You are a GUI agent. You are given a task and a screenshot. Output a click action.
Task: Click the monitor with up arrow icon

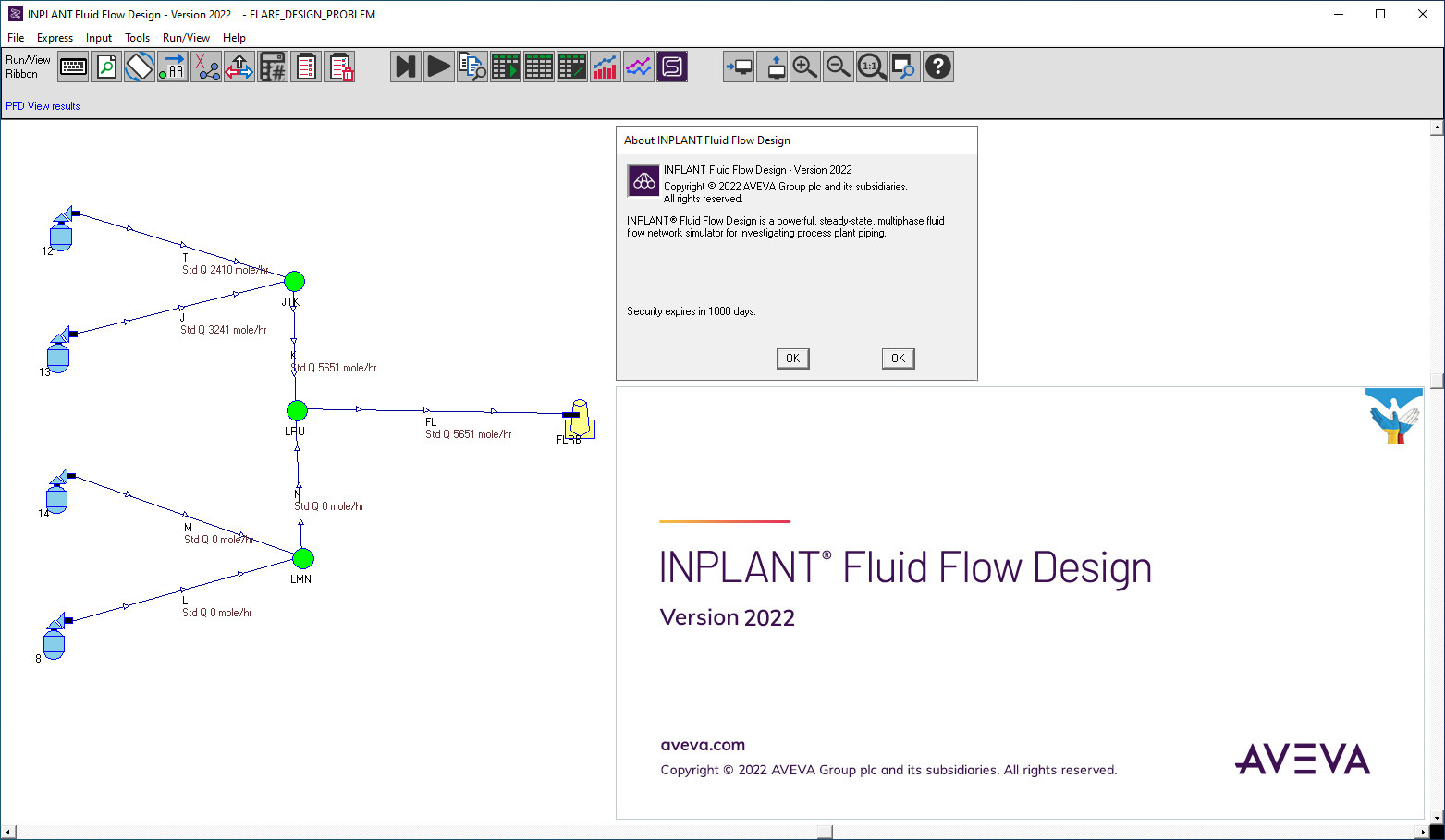(772, 67)
